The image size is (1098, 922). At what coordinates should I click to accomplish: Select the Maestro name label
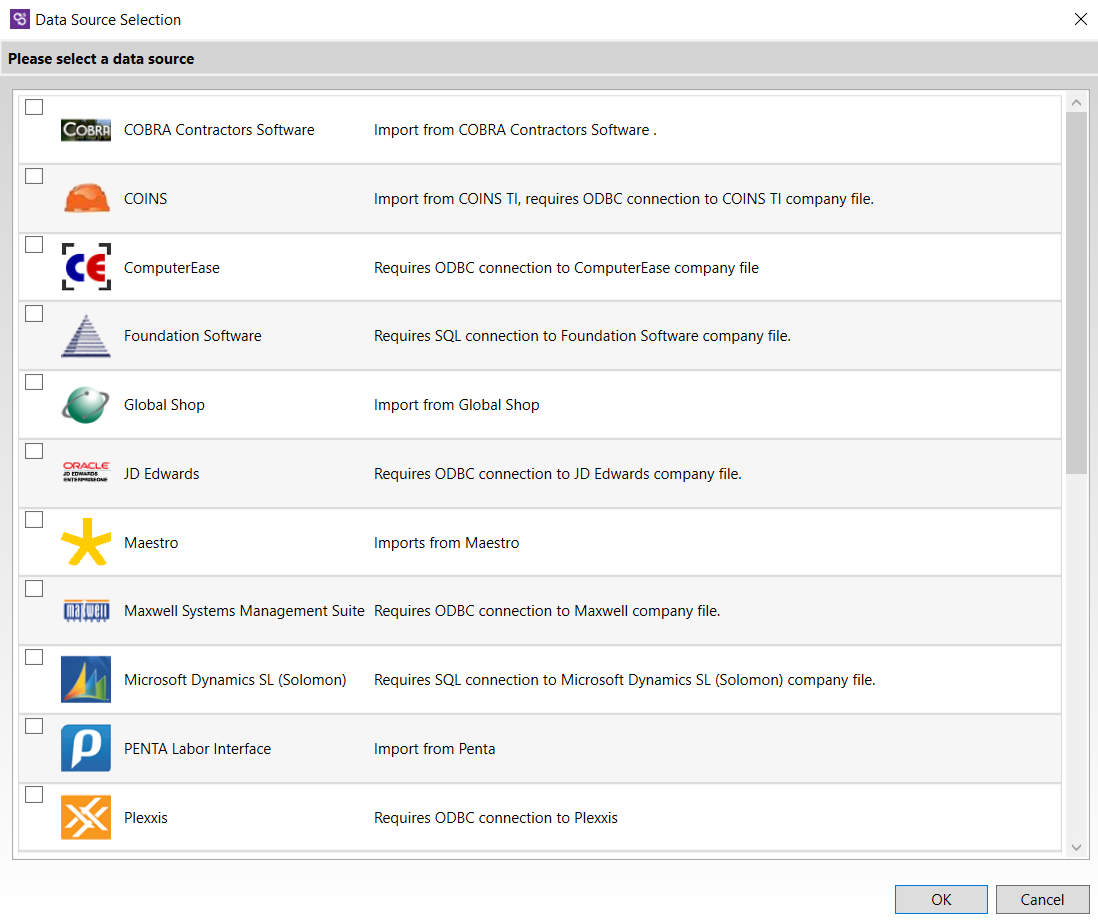[151, 543]
